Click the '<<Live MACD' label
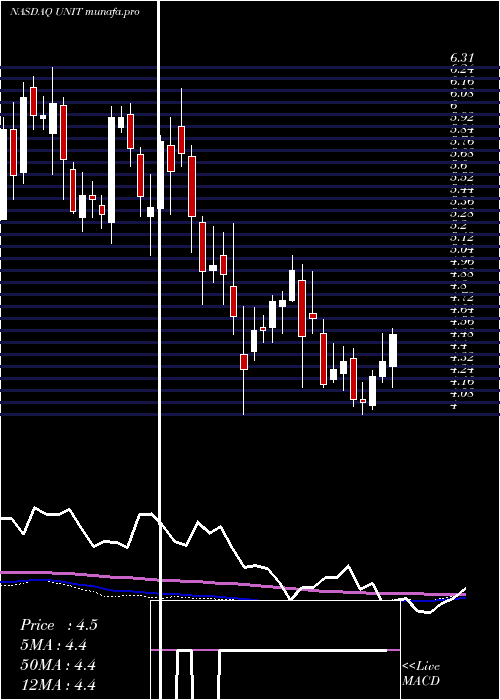This screenshot has width=500, height=700. [x=421, y=674]
